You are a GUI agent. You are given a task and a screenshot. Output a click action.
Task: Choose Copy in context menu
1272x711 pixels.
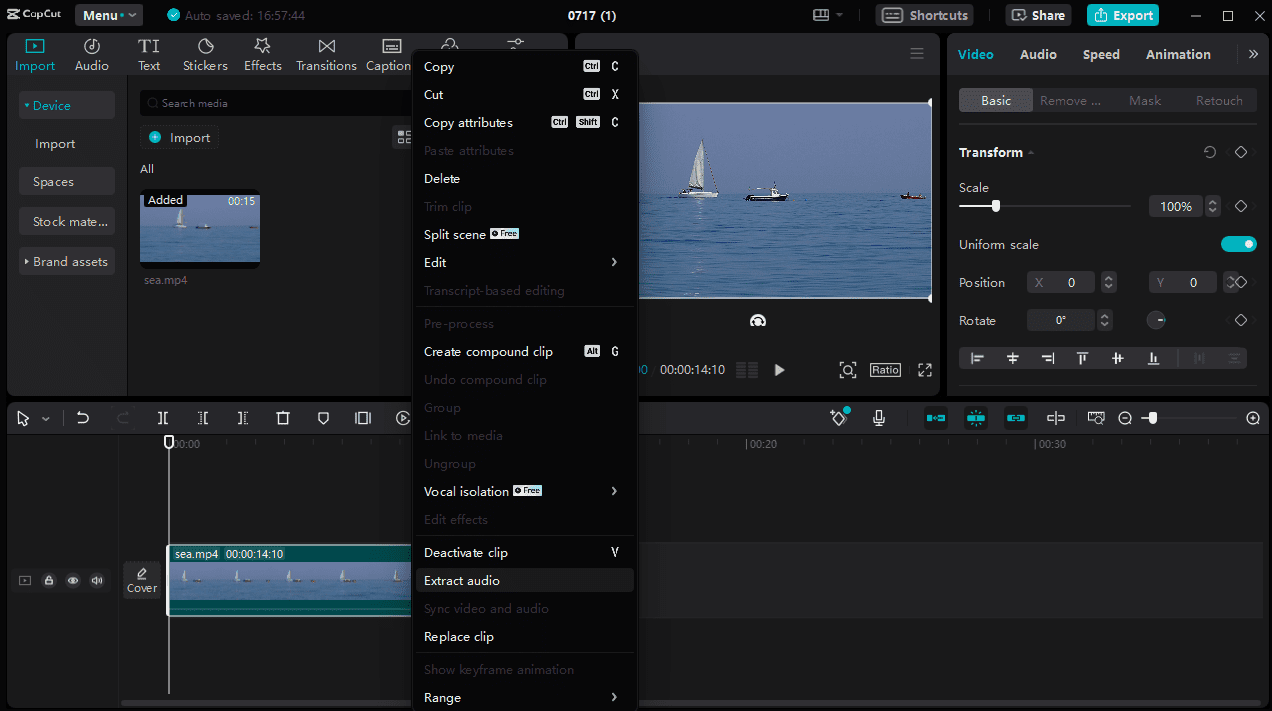tap(525, 66)
